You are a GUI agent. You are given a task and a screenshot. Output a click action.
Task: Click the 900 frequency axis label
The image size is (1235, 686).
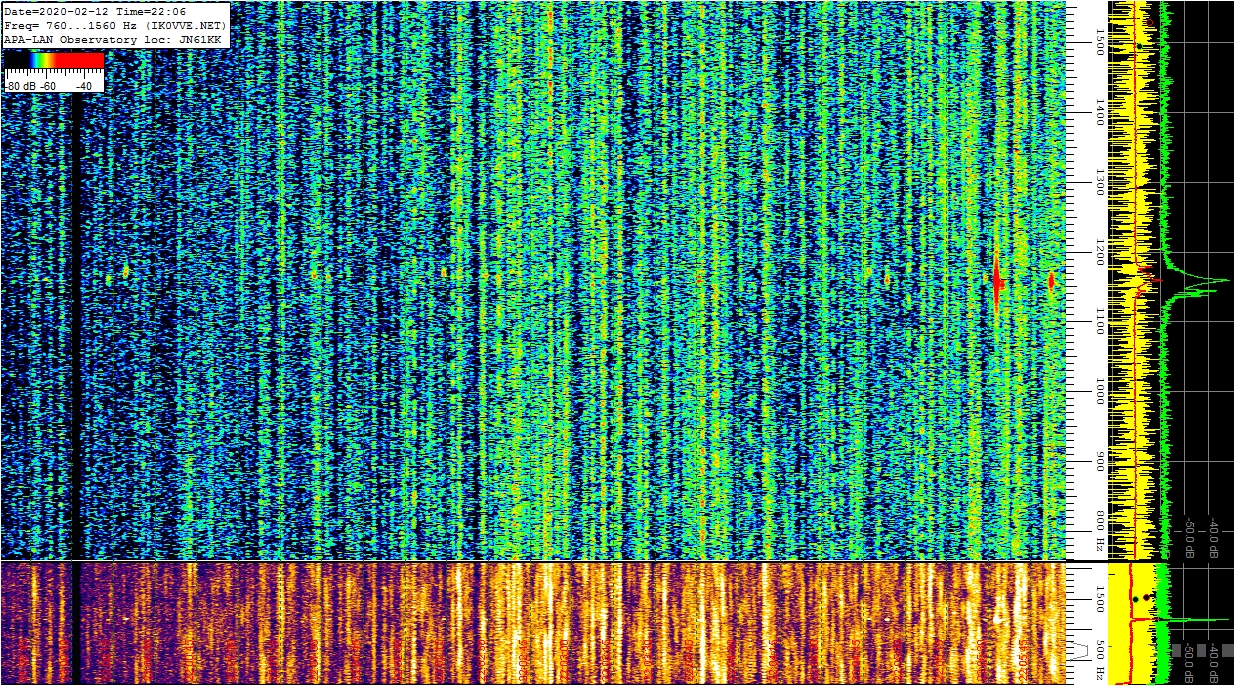pyautogui.click(x=1099, y=461)
